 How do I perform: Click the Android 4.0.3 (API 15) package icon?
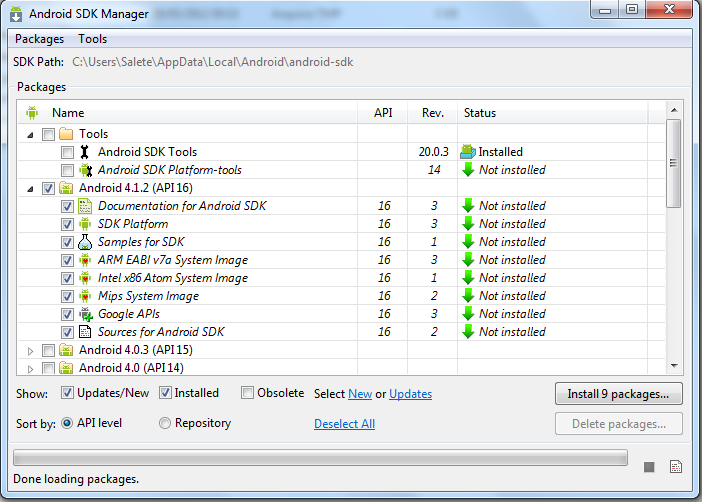tap(66, 350)
